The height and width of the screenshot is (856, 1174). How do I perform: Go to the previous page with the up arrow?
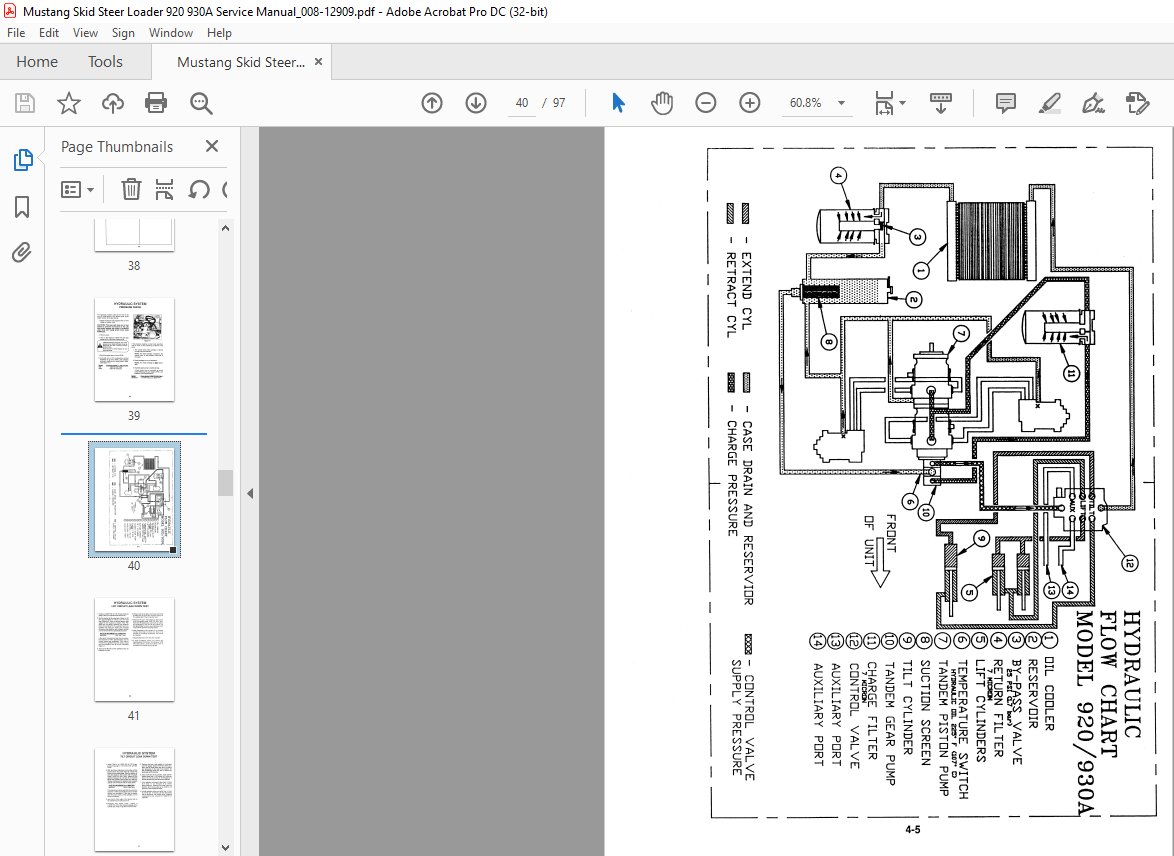click(x=432, y=103)
